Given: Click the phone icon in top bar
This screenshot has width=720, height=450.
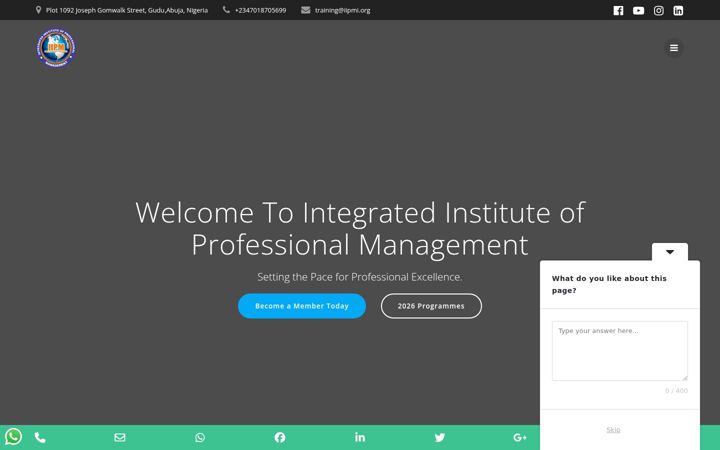Looking at the screenshot, I should (x=226, y=10).
